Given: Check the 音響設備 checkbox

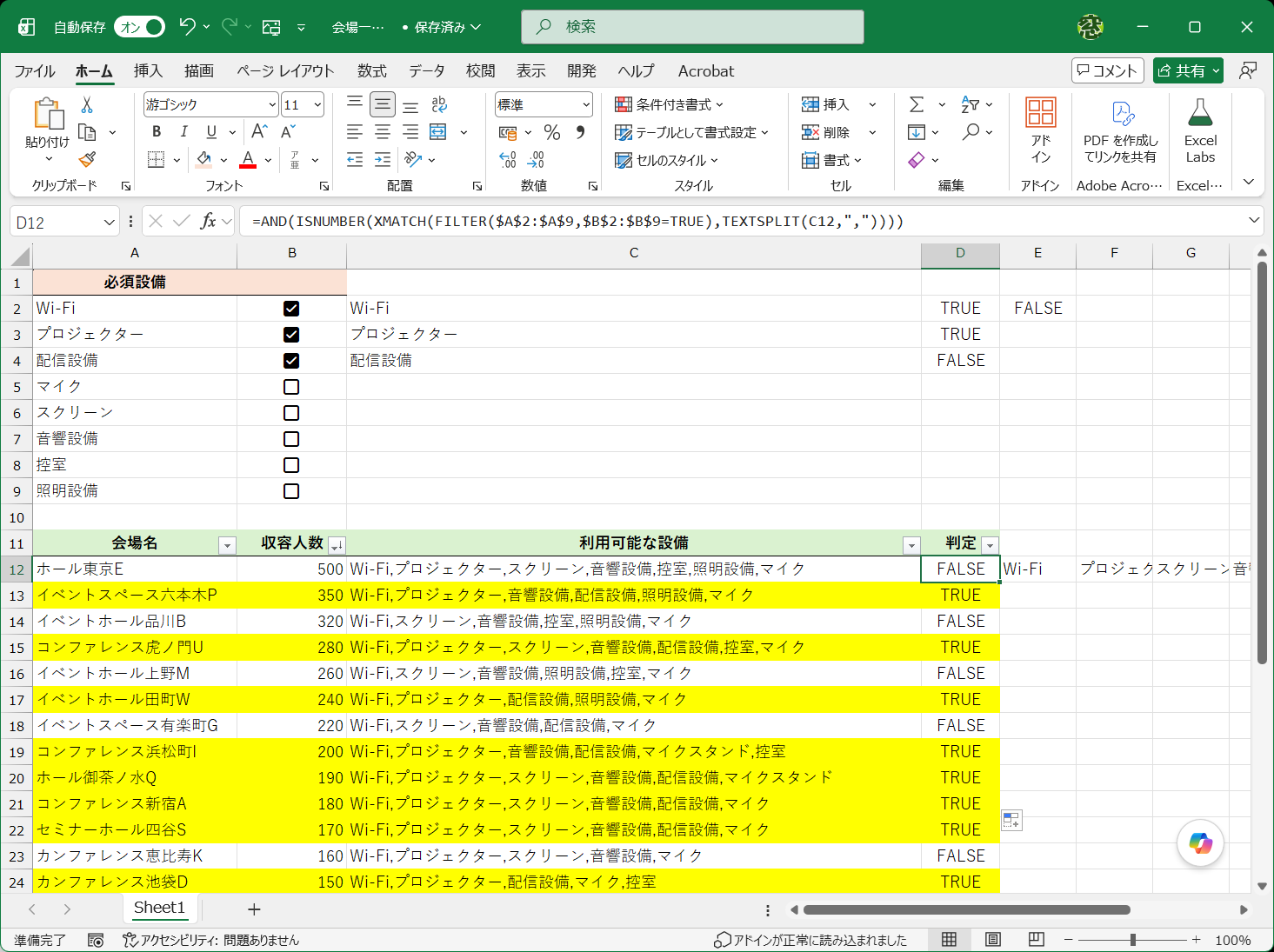Looking at the screenshot, I should pos(291,439).
